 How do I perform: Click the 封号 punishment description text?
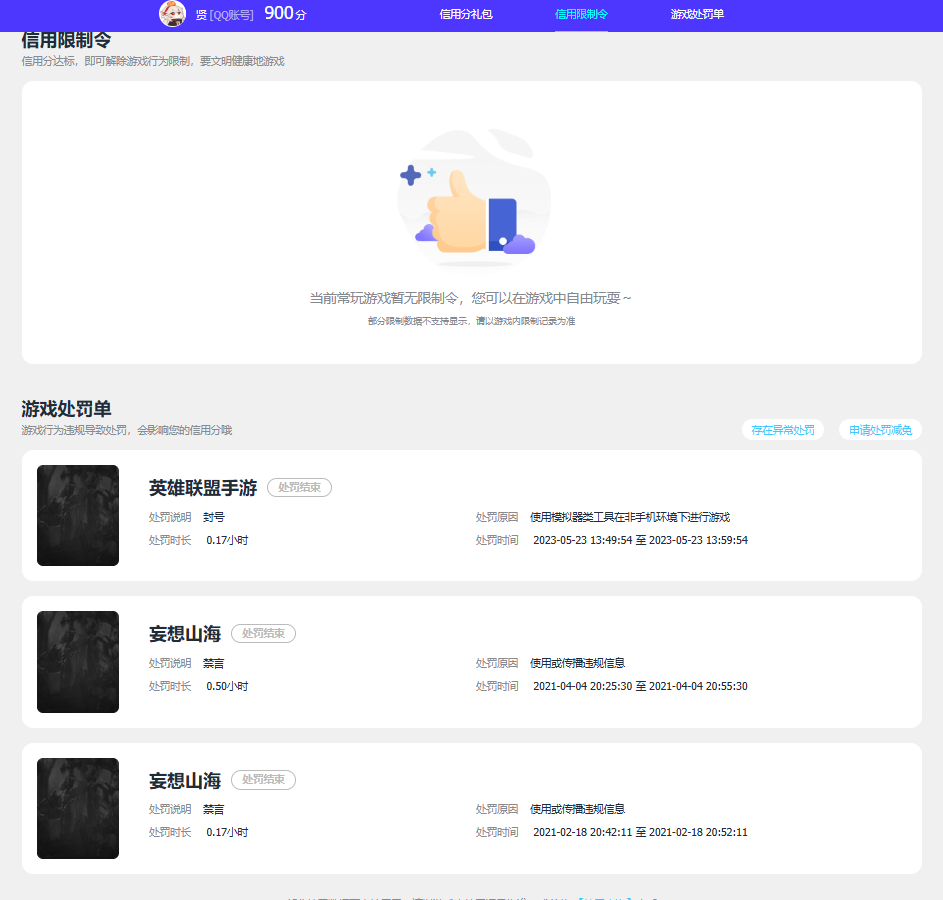tap(213, 517)
